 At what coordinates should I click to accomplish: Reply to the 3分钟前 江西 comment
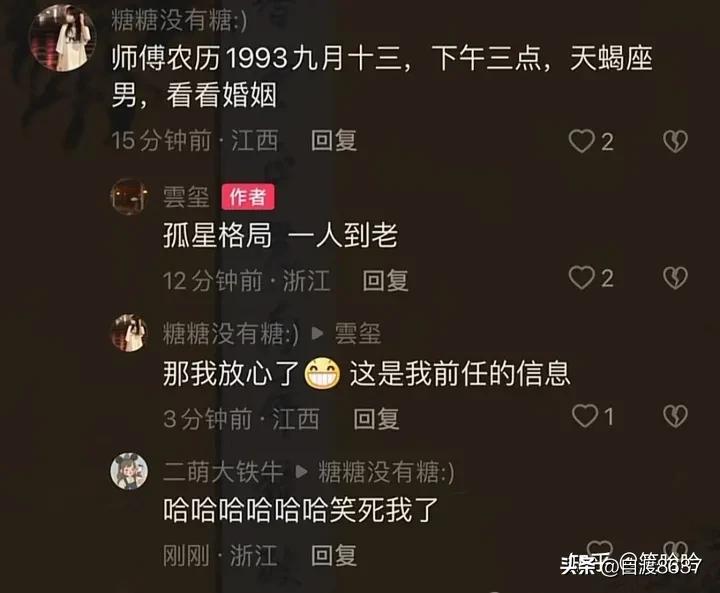(x=376, y=418)
